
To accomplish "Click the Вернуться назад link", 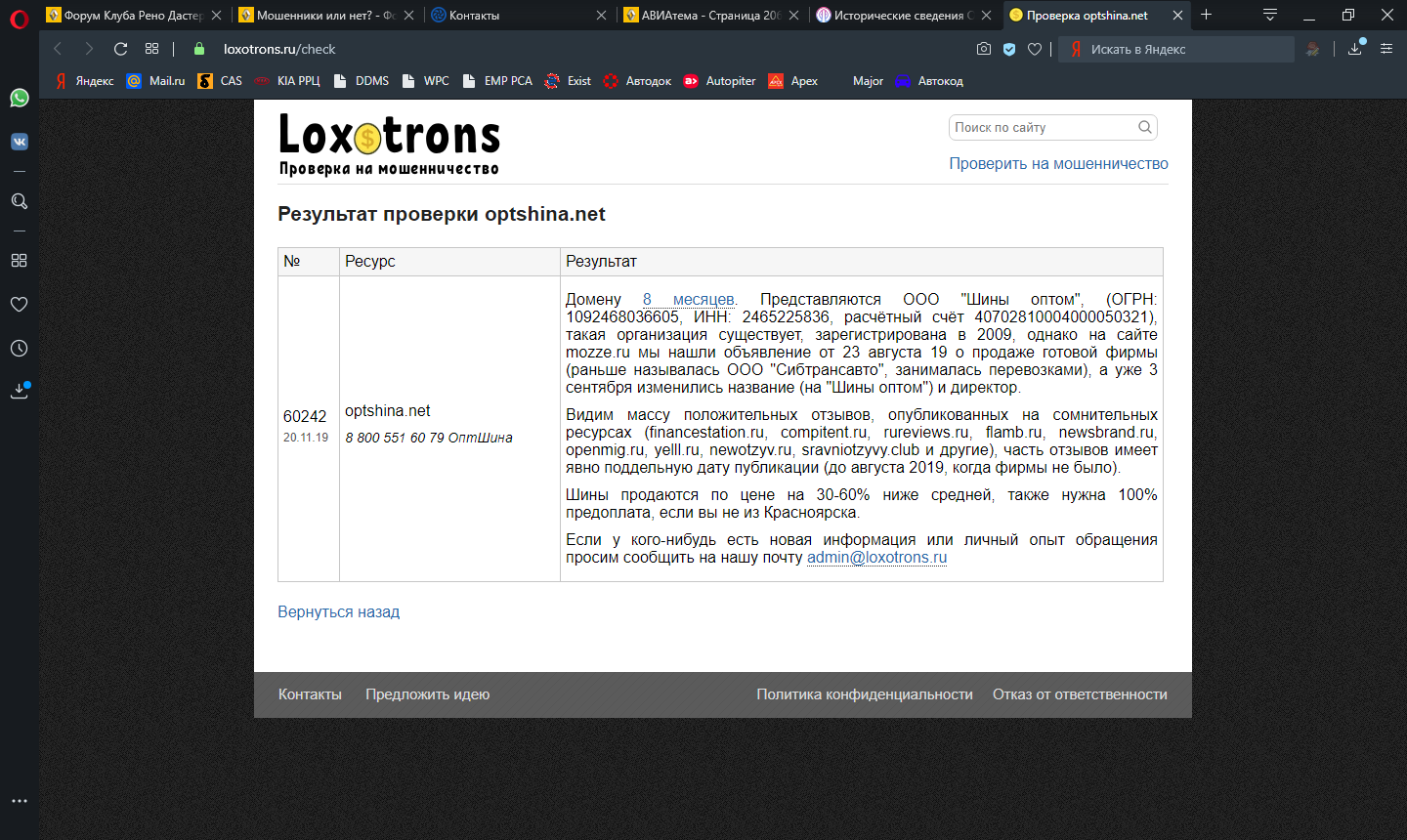I will (x=338, y=612).
